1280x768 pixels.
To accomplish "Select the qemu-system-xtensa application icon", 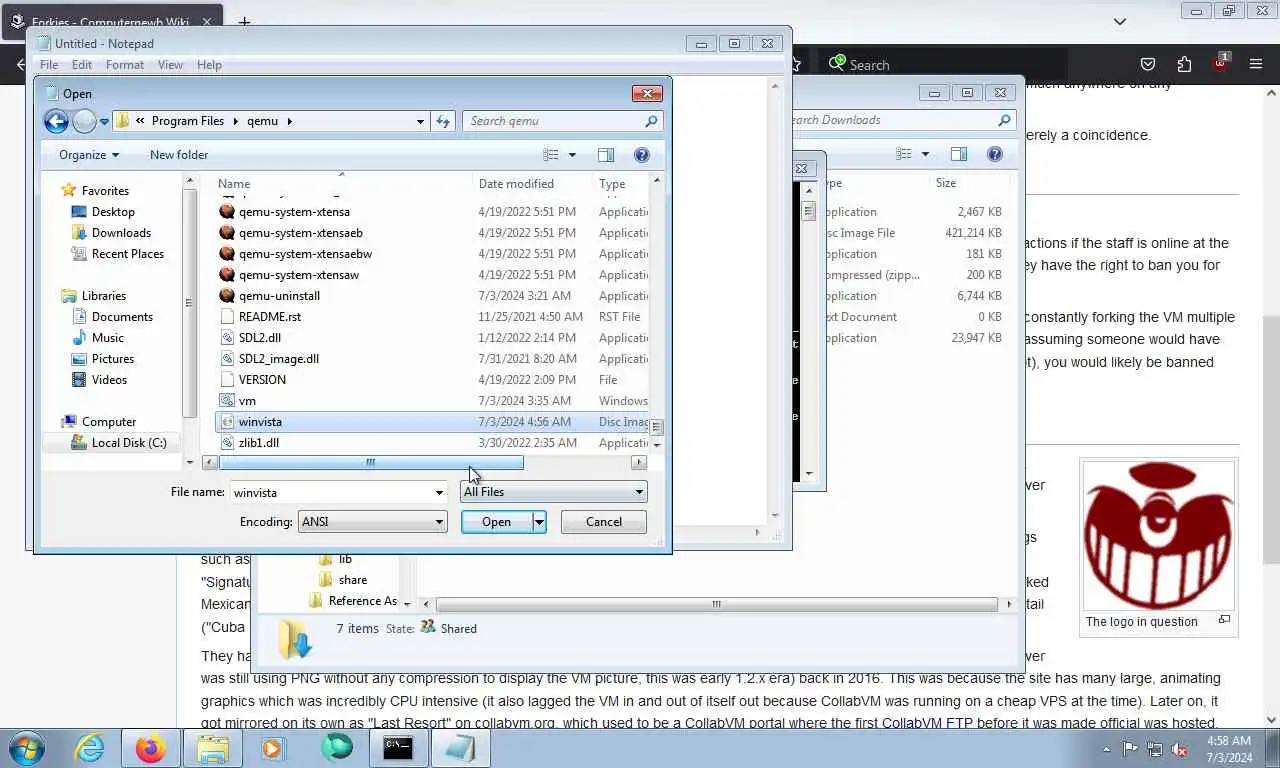I will click(227, 212).
